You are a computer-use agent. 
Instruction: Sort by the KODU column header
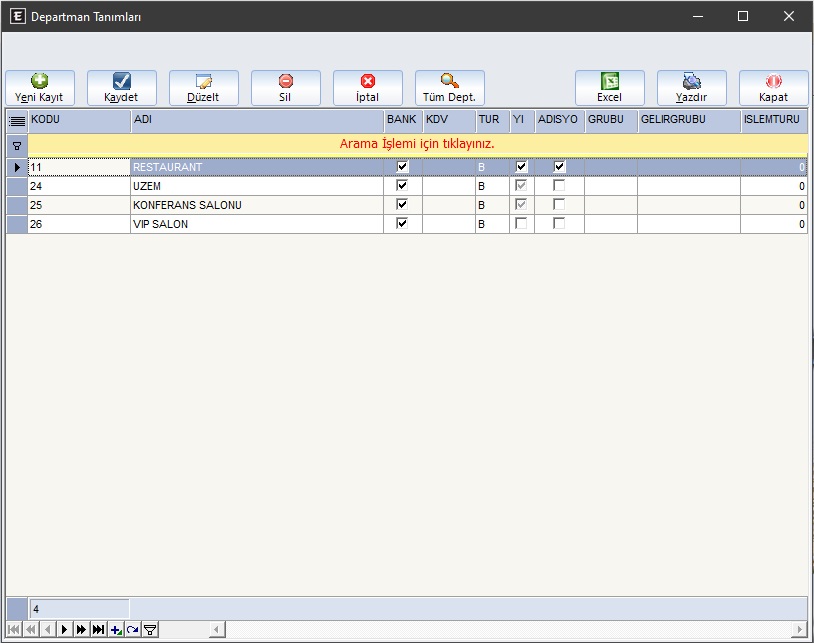[x=79, y=120]
